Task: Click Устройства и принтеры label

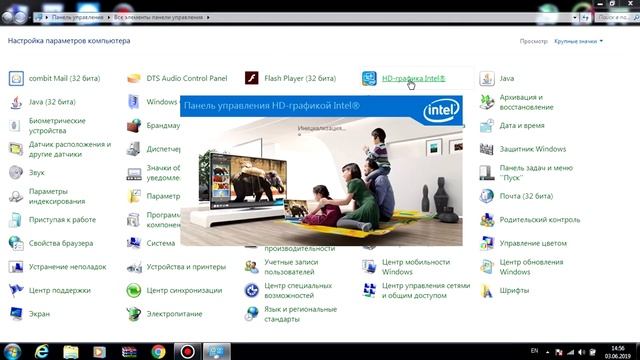Action: [186, 267]
